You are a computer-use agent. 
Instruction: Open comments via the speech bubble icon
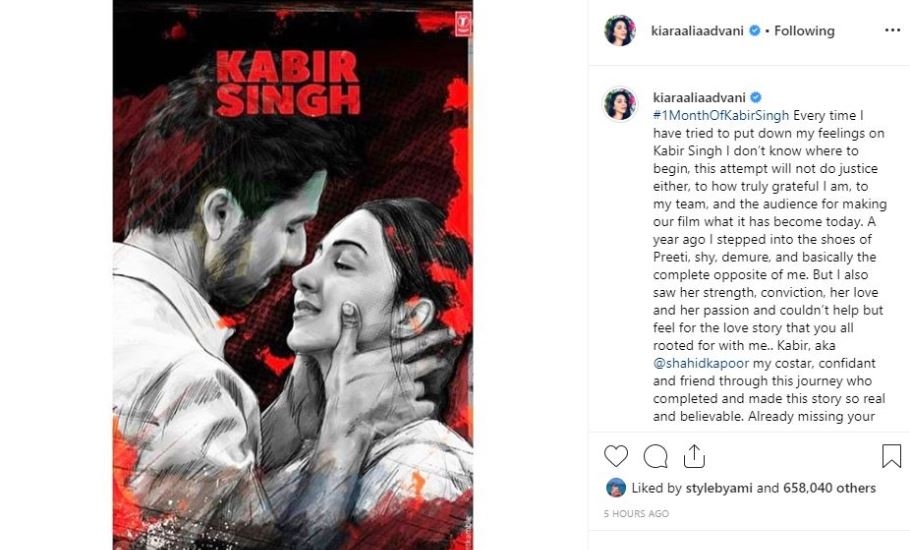pos(655,457)
